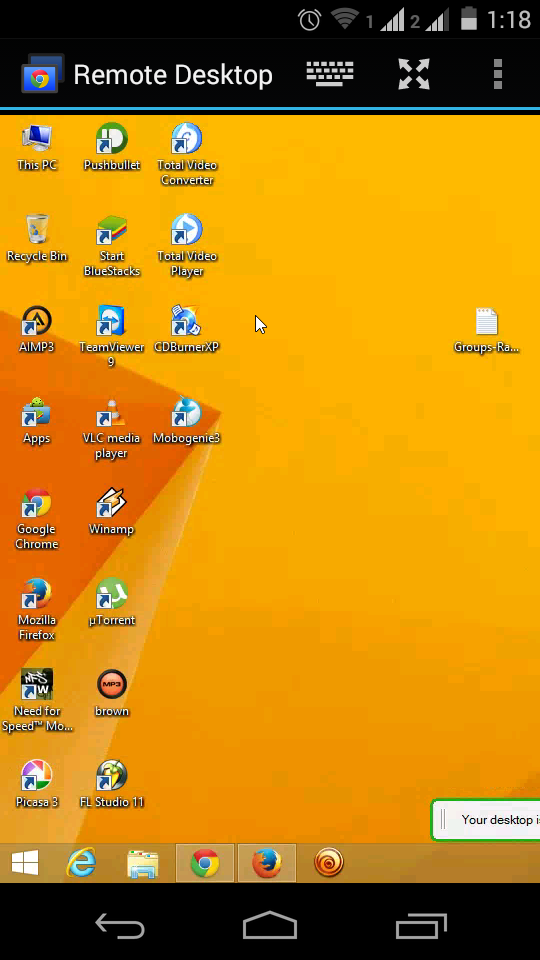The height and width of the screenshot is (960, 540).
Task: Select the This PC desktop icon
Action: point(37,148)
